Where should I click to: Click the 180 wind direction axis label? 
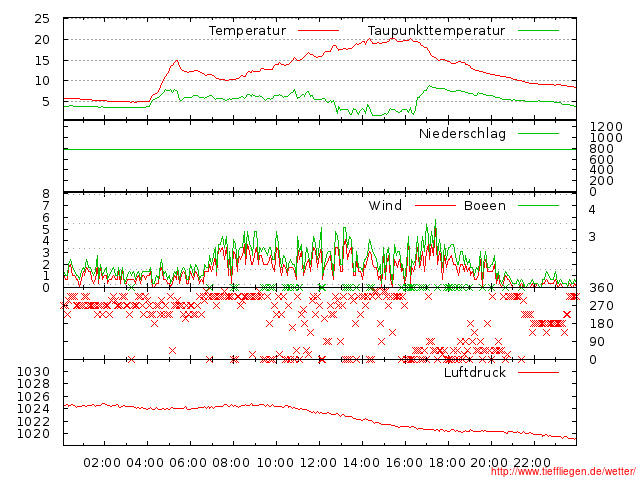602,324
